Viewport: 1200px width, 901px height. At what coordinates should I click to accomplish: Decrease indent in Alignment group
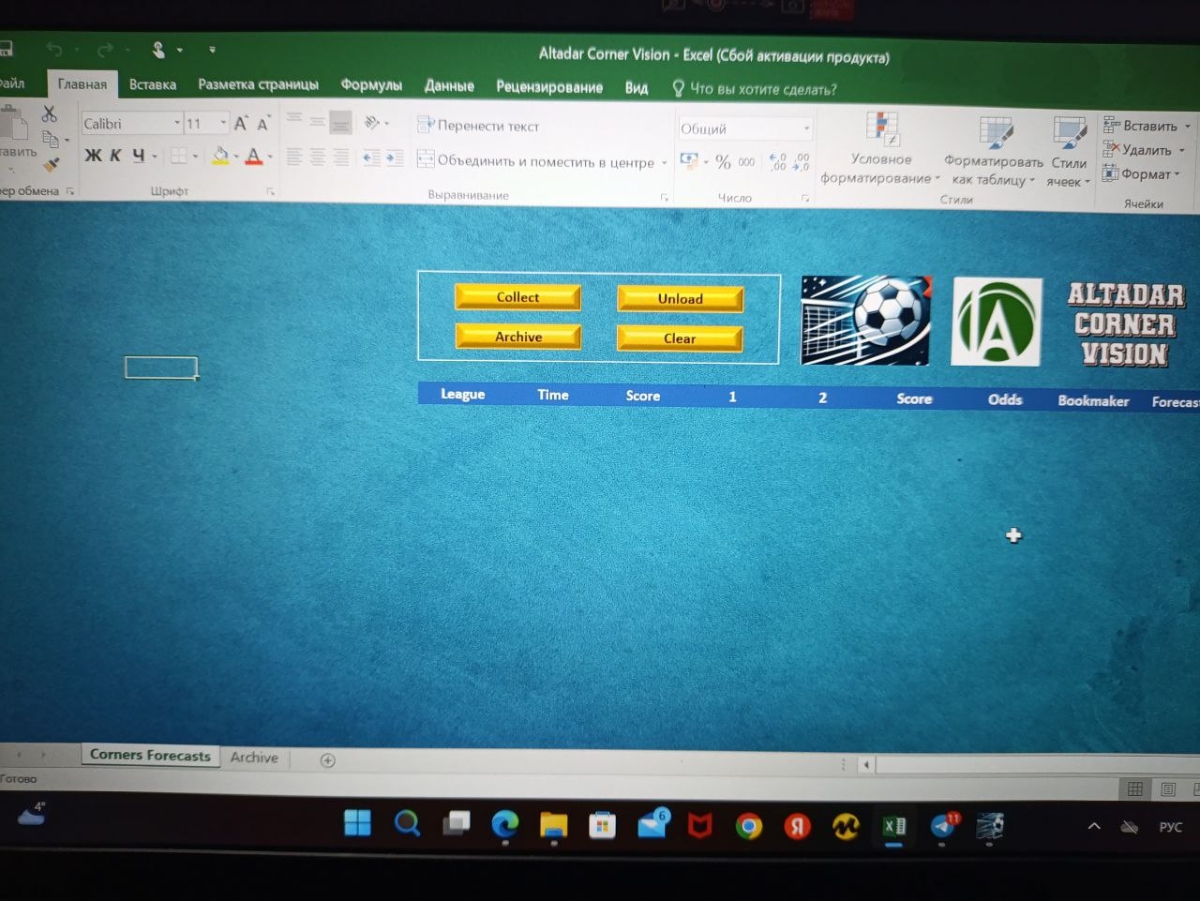pyautogui.click(x=371, y=158)
